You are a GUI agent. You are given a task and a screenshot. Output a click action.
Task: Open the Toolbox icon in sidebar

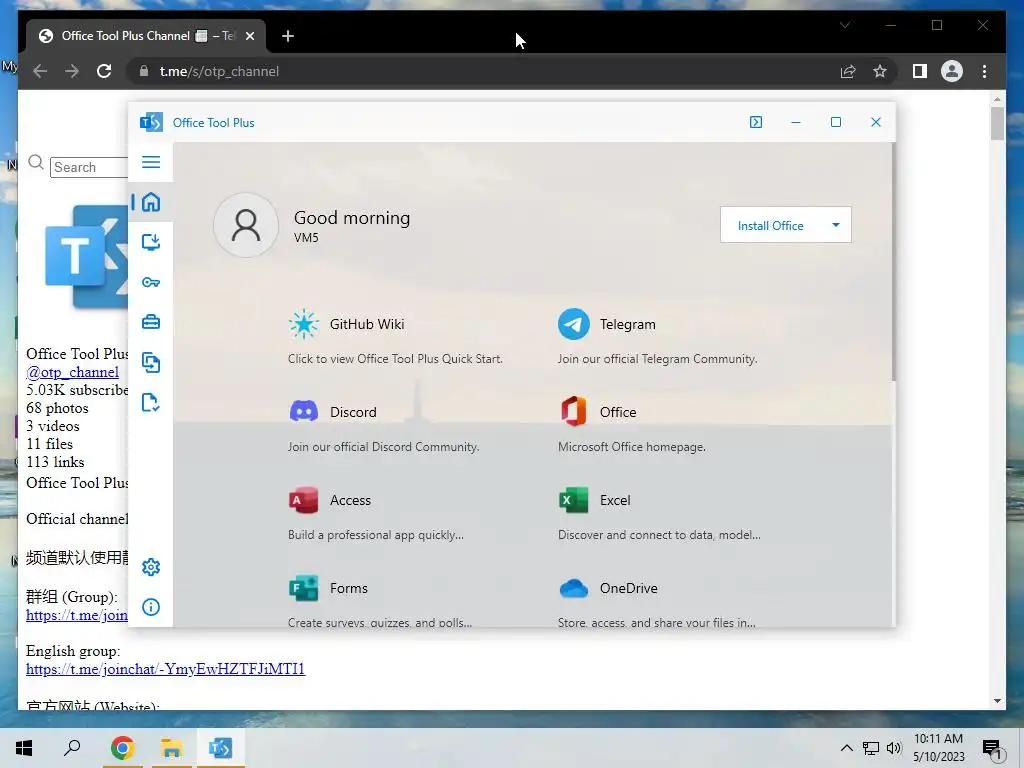pyautogui.click(x=151, y=322)
